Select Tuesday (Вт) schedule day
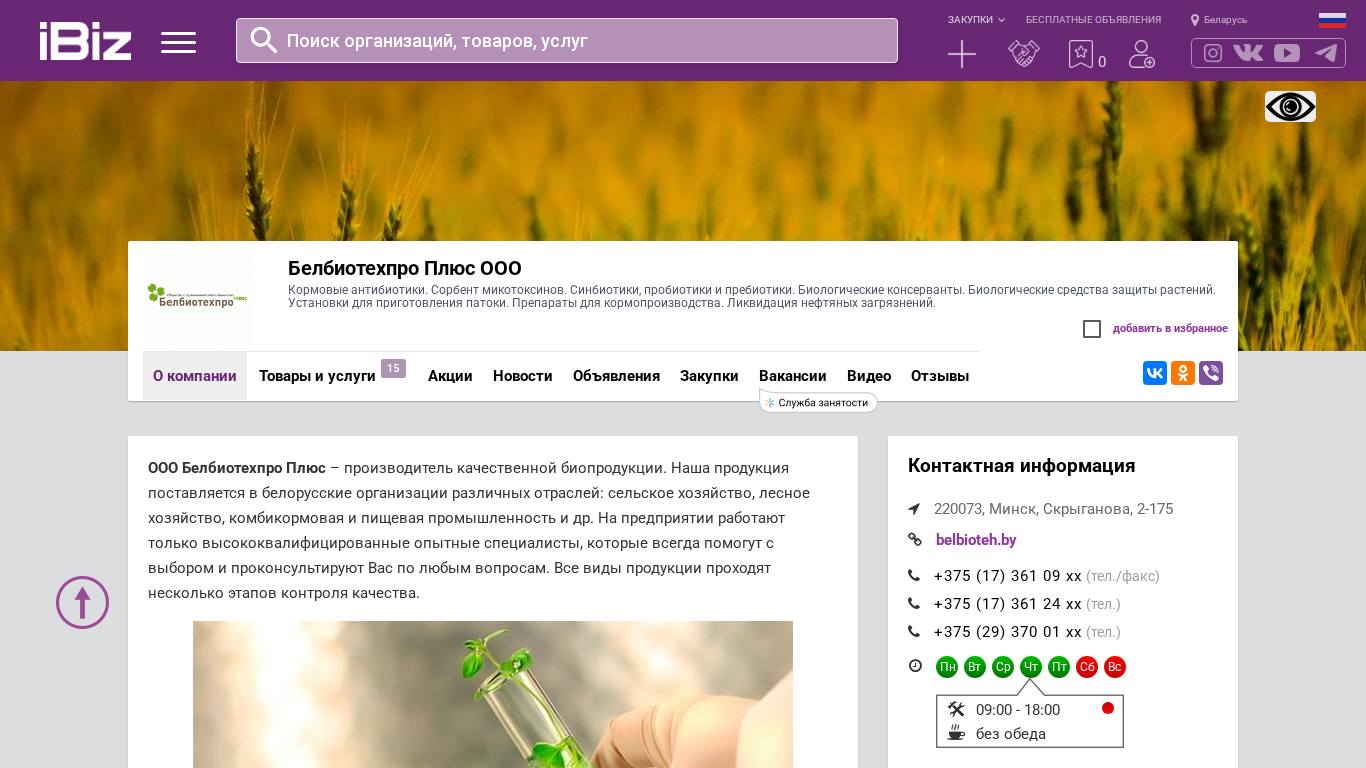The width and height of the screenshot is (1366, 768). pos(975,667)
